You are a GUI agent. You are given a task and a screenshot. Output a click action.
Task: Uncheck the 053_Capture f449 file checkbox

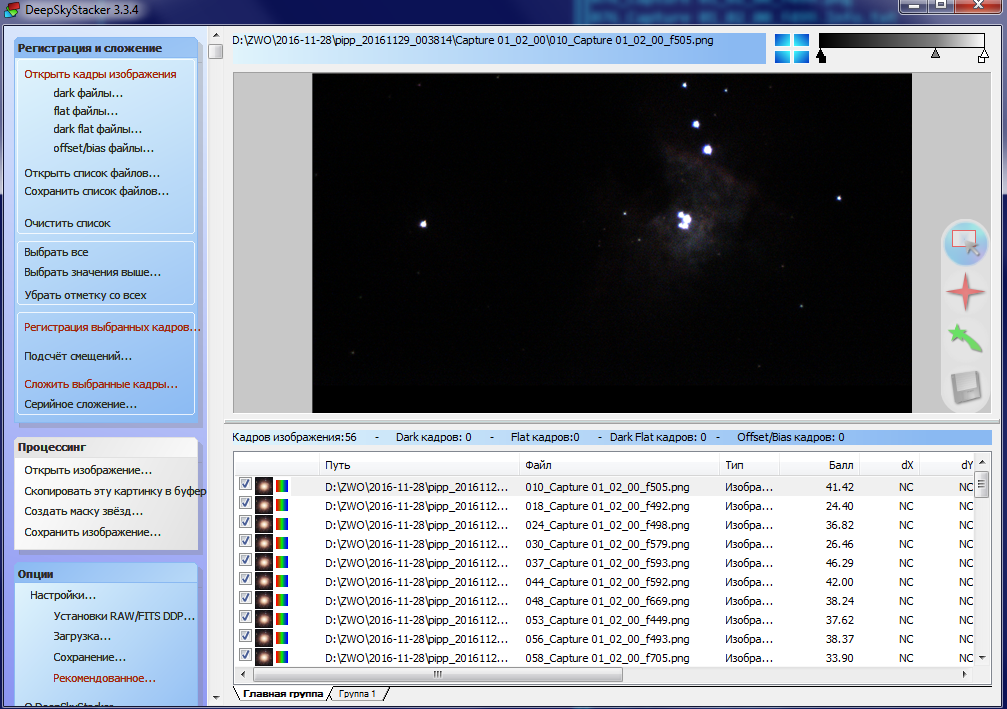[245, 617]
